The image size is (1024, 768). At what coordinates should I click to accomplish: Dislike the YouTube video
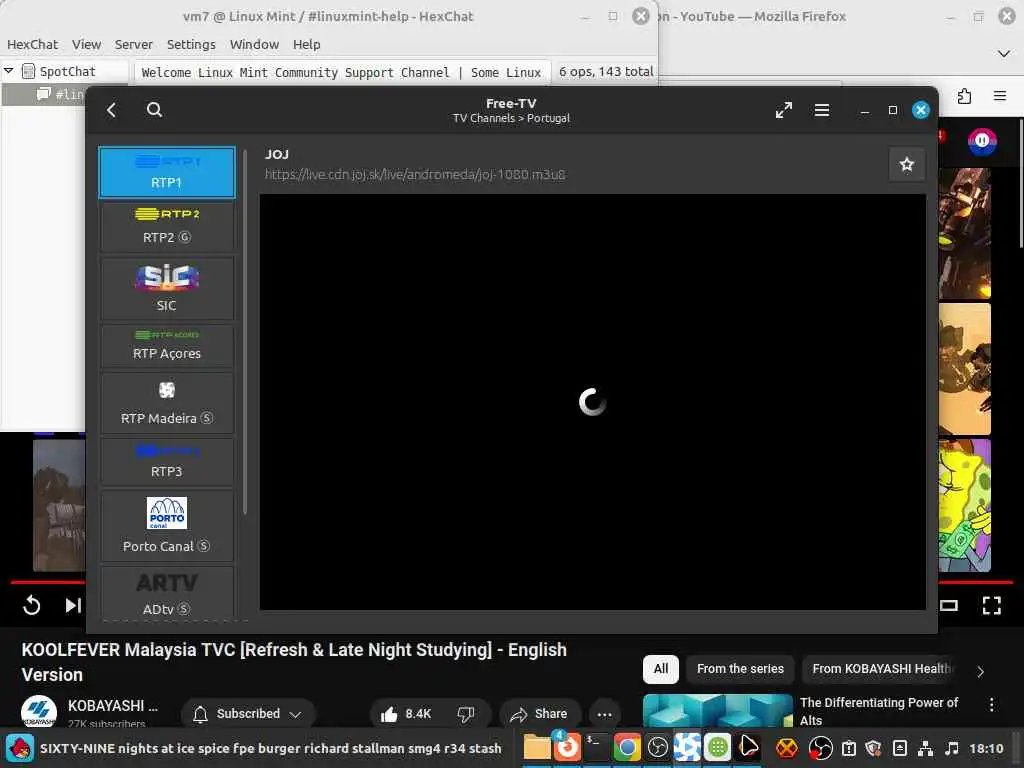(466, 714)
